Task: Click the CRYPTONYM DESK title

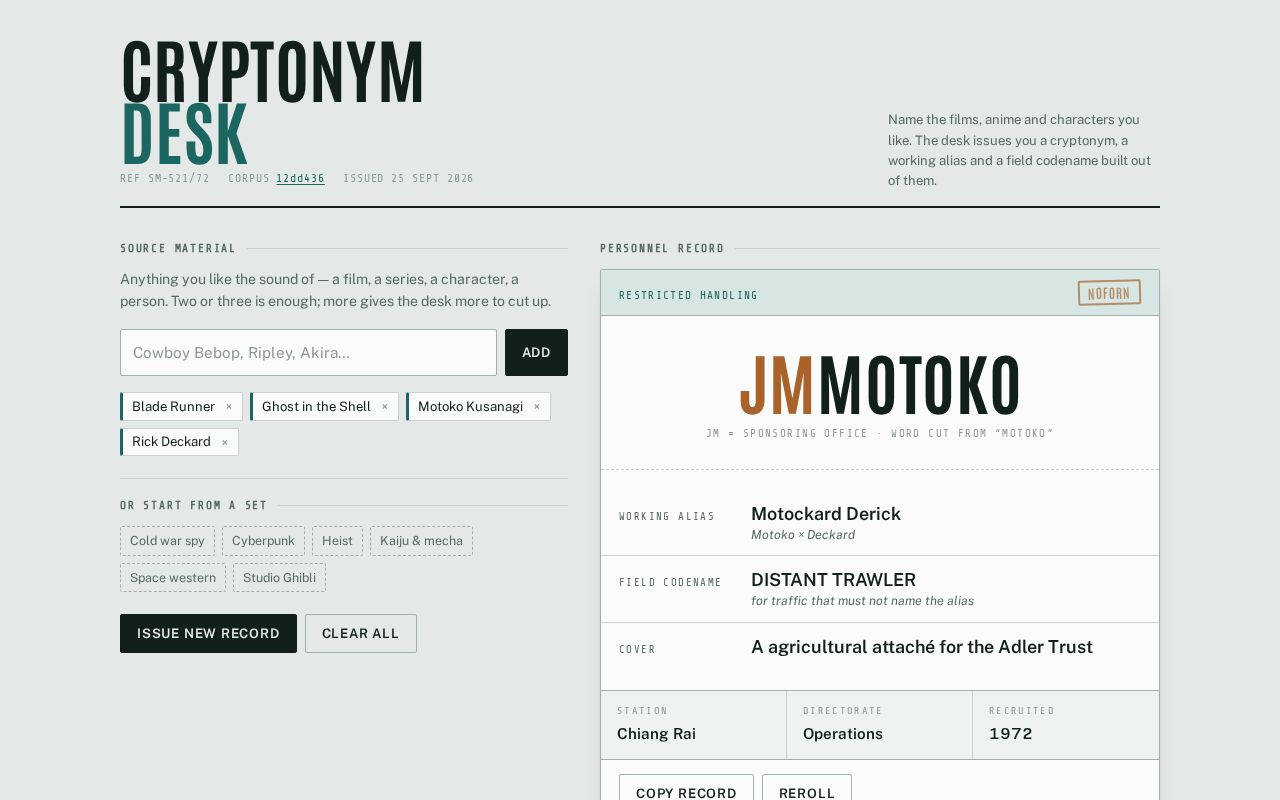Action: pyautogui.click(x=273, y=103)
